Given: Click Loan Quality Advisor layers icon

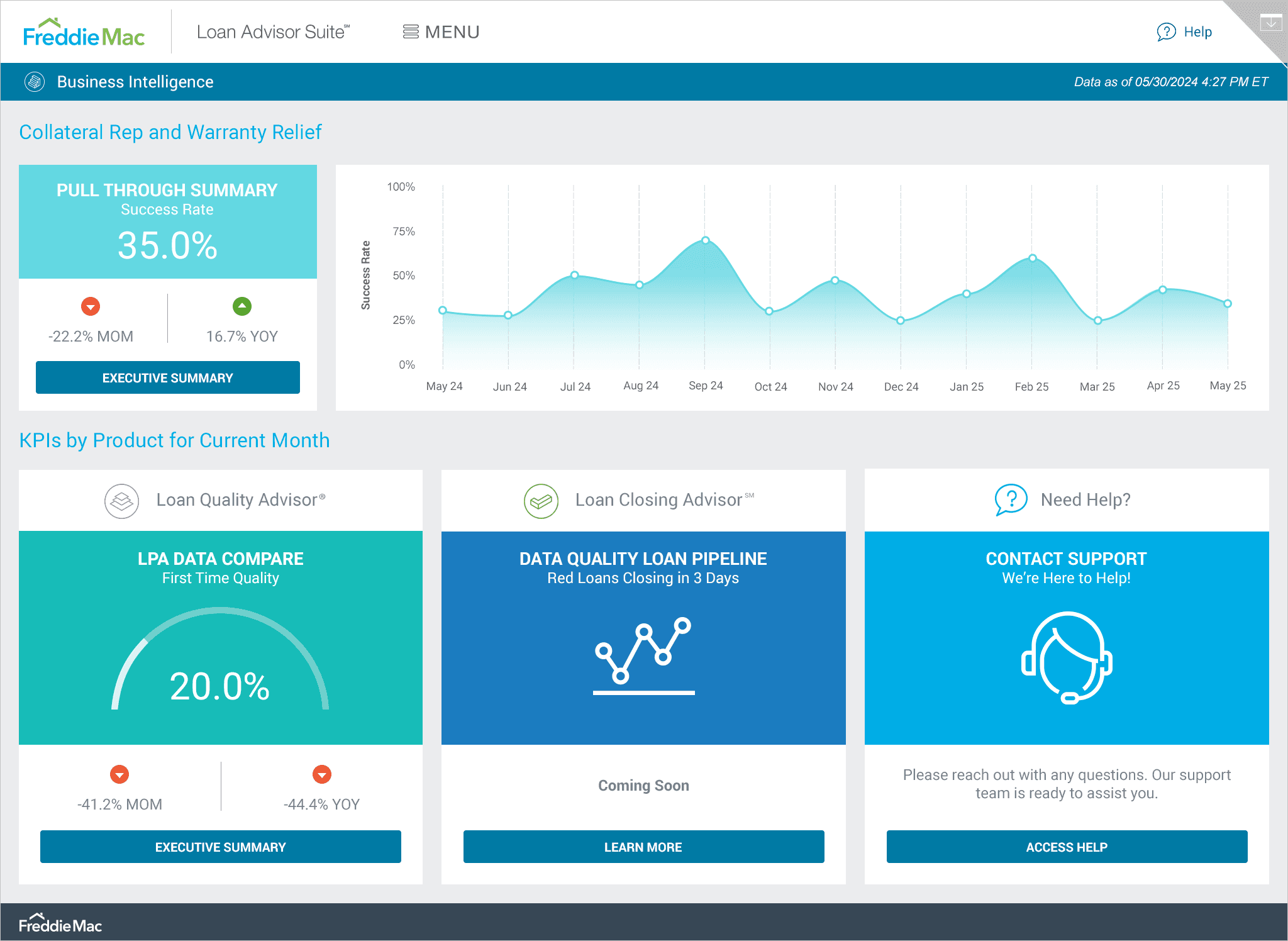Looking at the screenshot, I should (121, 501).
